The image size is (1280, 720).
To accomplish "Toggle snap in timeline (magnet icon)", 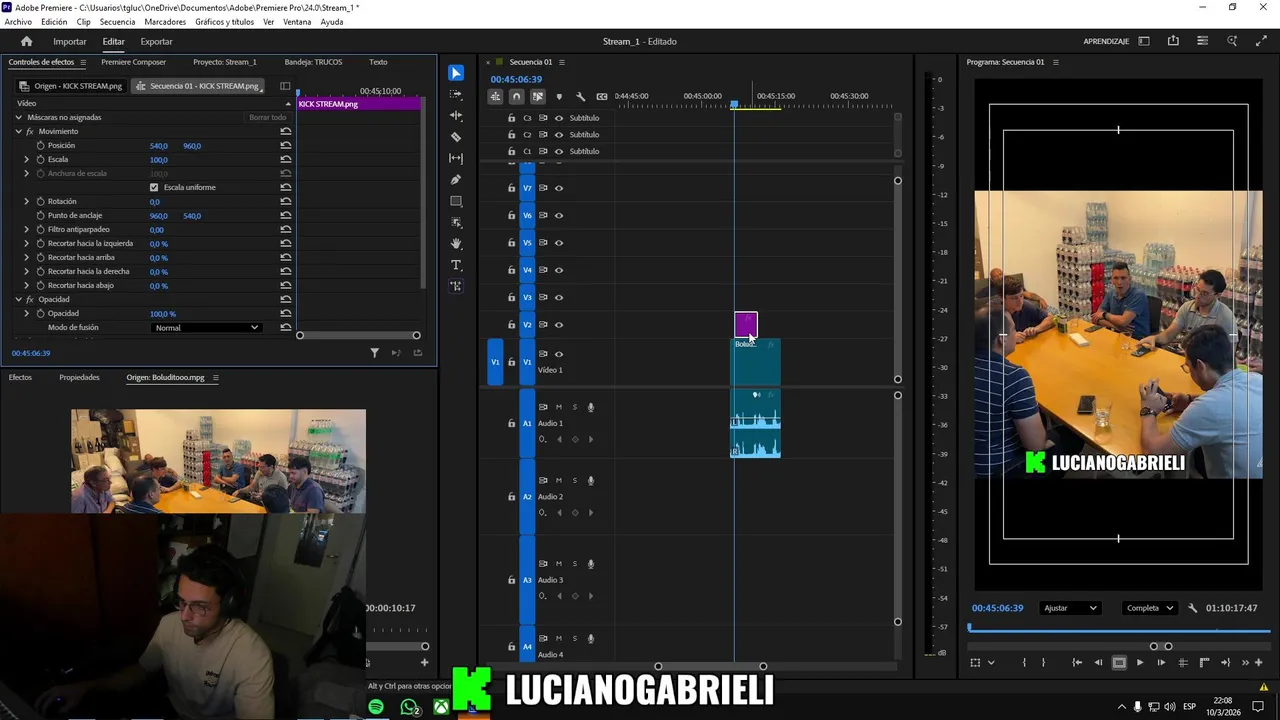I will point(516,96).
